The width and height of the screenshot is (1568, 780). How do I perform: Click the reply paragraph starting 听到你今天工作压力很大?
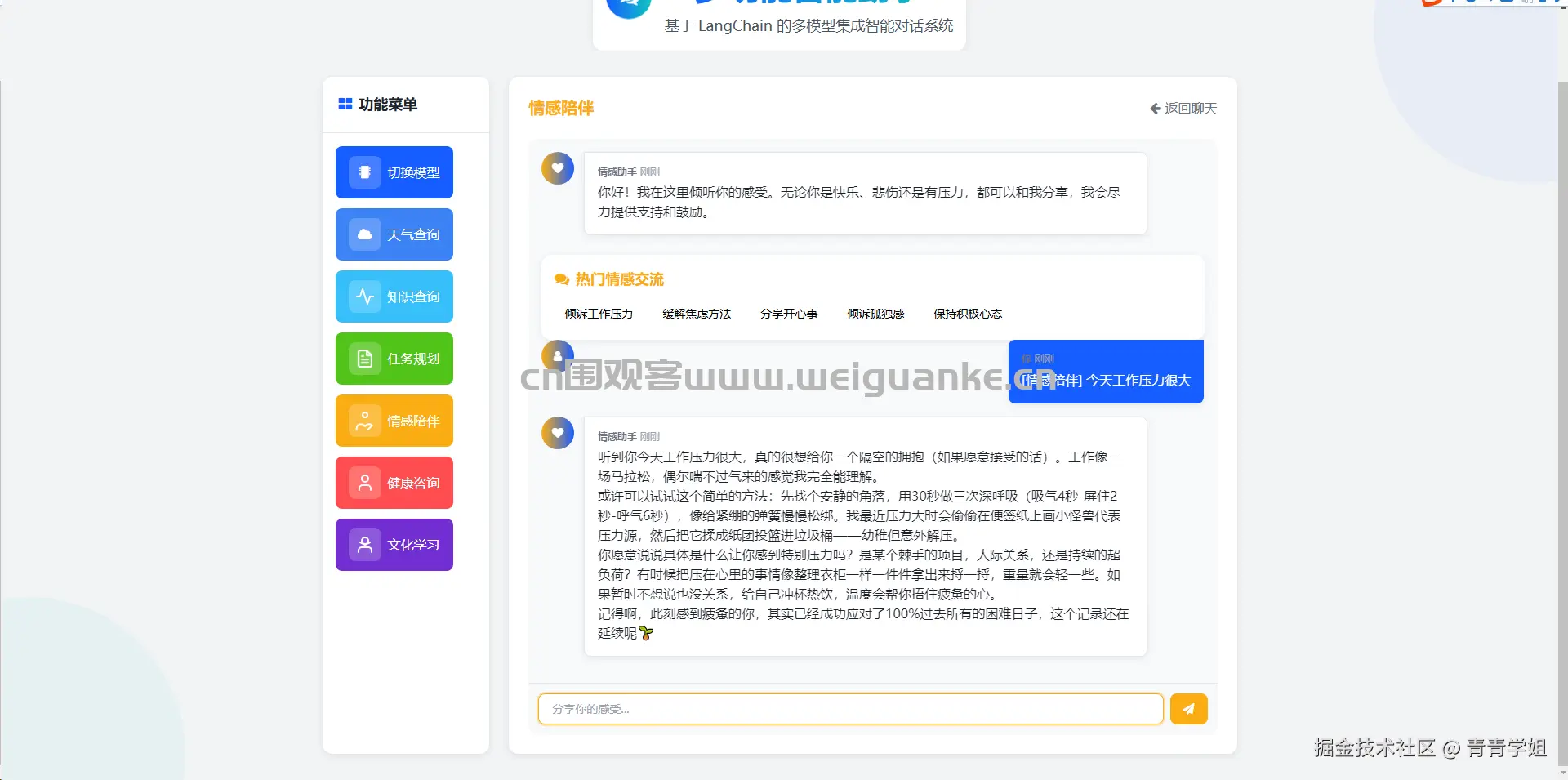point(859,466)
